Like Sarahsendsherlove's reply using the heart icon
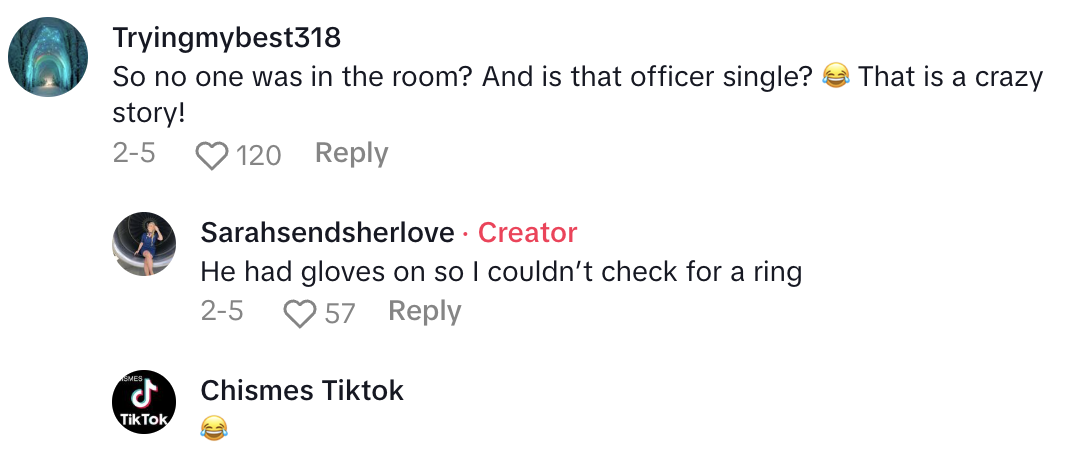 coord(299,313)
